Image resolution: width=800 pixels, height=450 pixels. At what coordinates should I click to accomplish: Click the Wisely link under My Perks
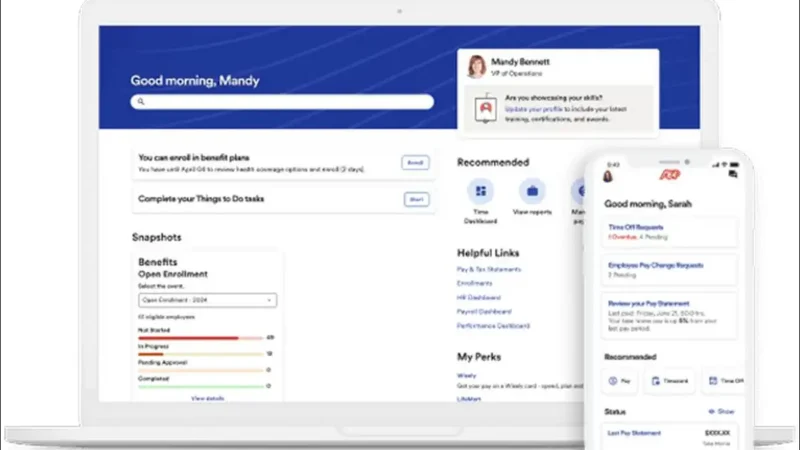[x=466, y=376]
